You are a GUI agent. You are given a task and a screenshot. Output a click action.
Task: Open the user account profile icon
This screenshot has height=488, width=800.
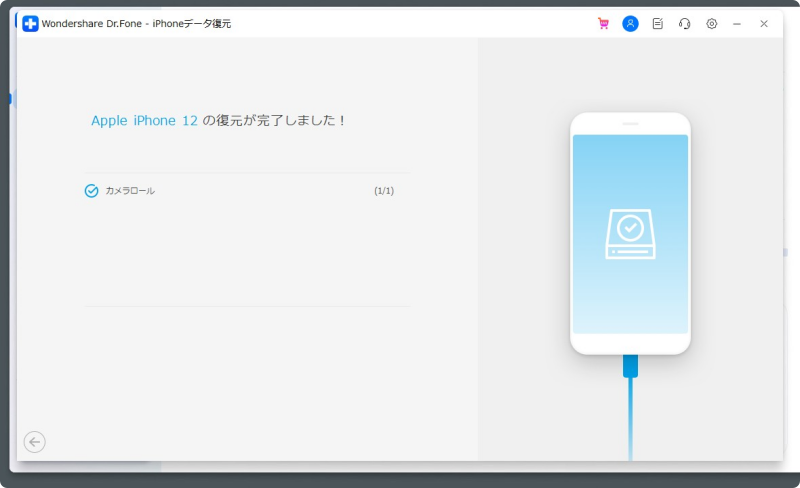(x=630, y=23)
